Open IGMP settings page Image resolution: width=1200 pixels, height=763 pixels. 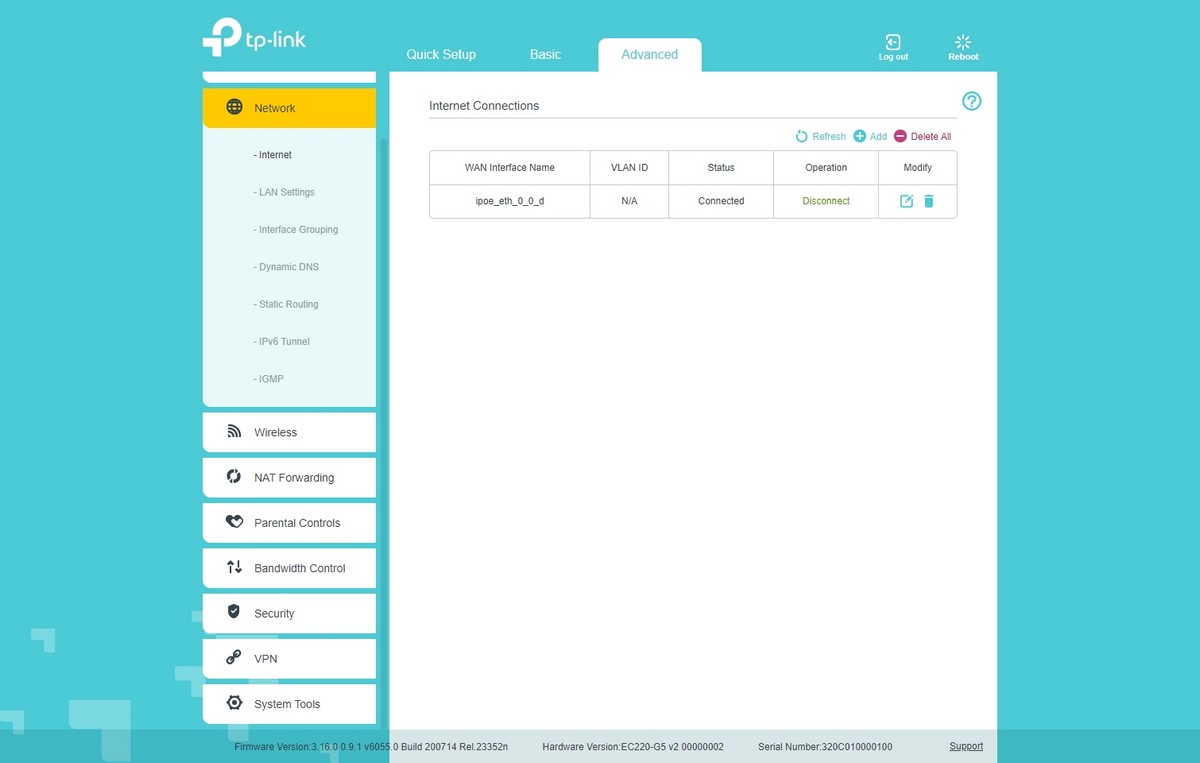pyautogui.click(x=269, y=379)
